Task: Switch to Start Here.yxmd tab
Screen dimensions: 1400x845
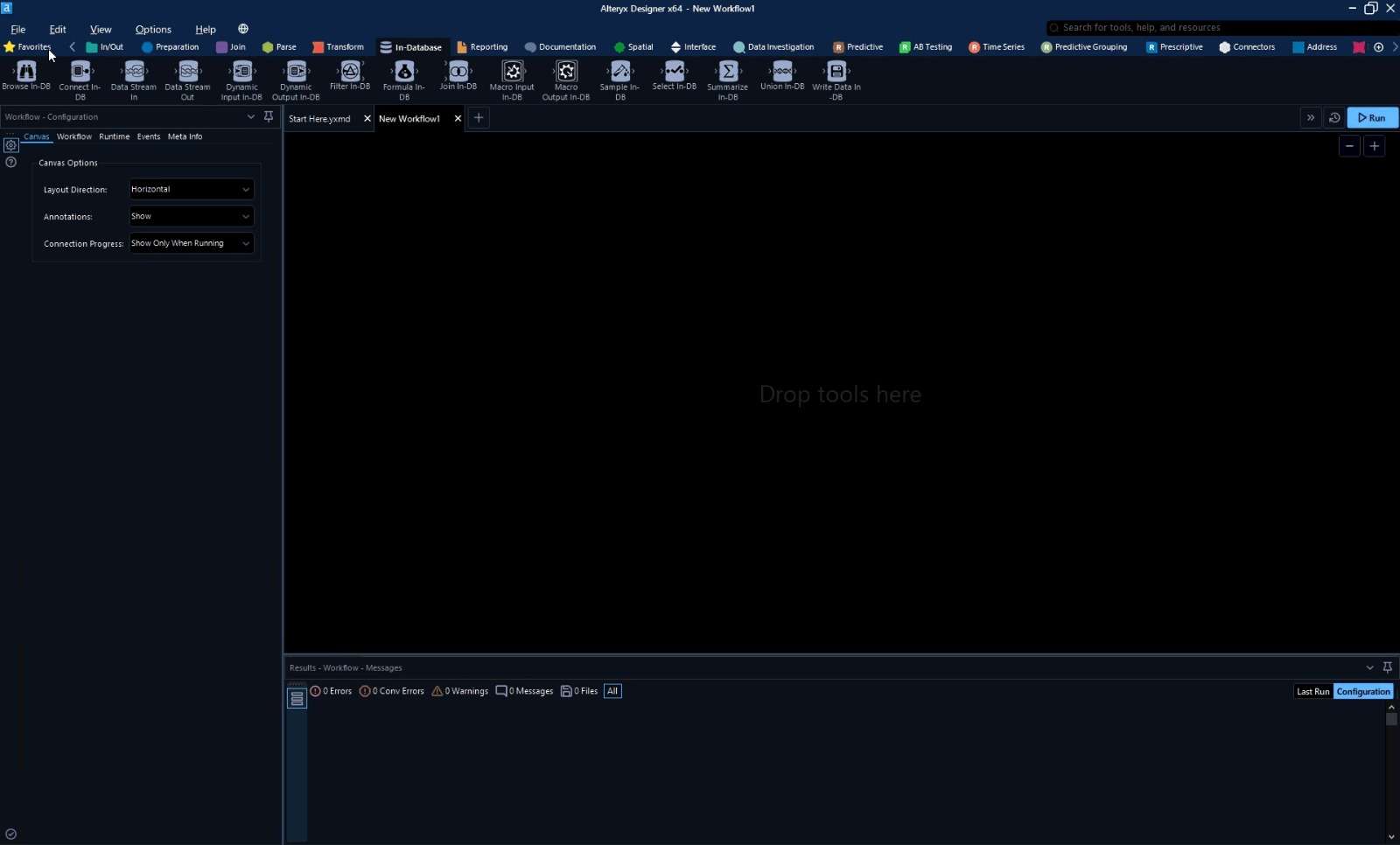Action: (320, 119)
